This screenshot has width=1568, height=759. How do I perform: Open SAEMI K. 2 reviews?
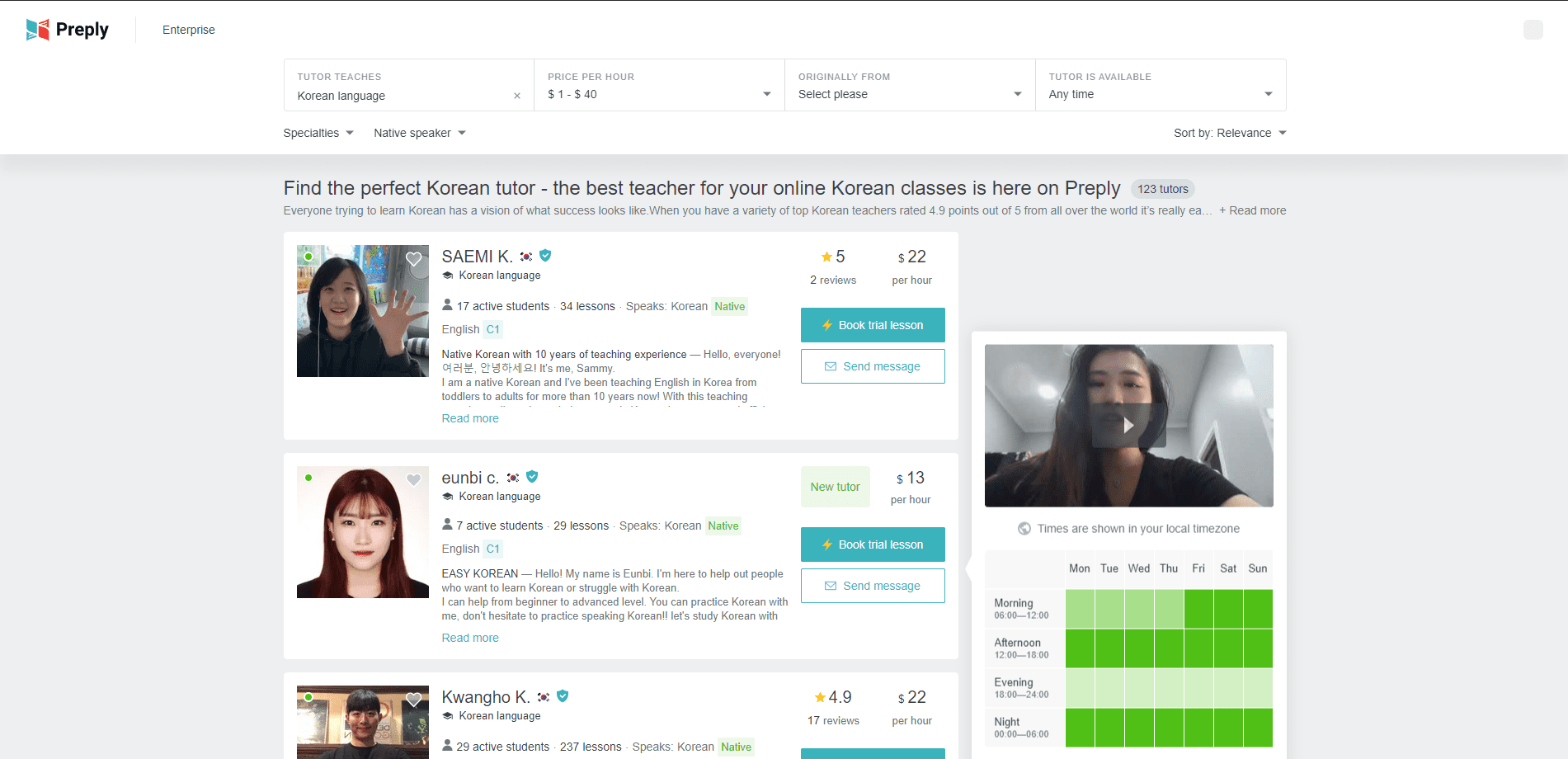click(x=833, y=280)
